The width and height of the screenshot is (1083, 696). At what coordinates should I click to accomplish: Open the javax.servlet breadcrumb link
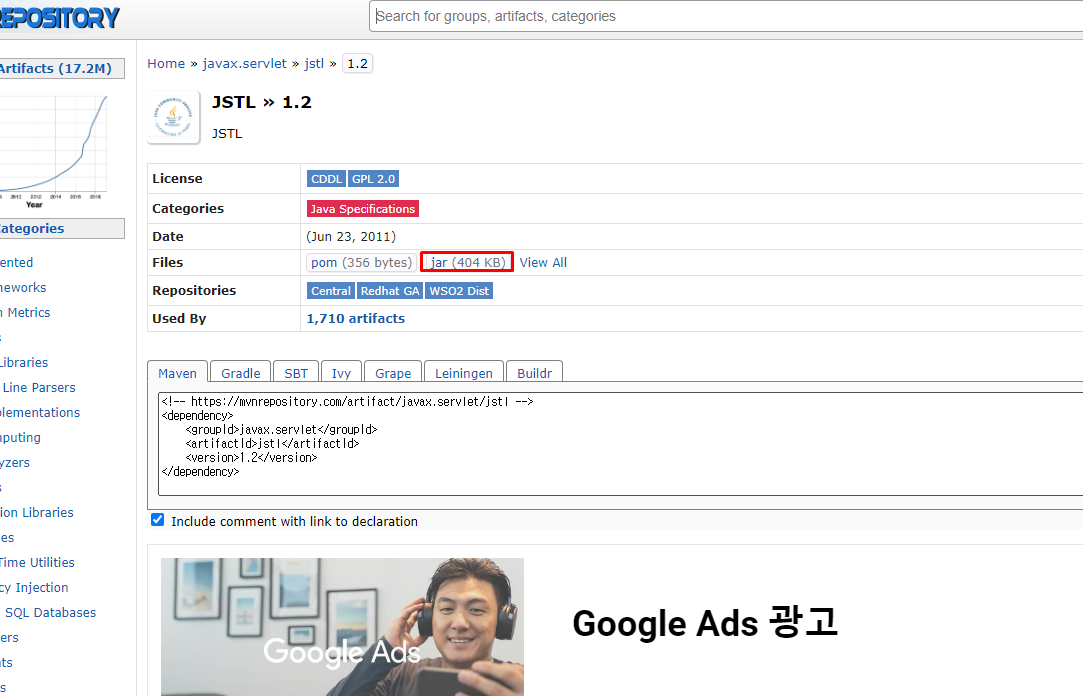(x=244, y=64)
